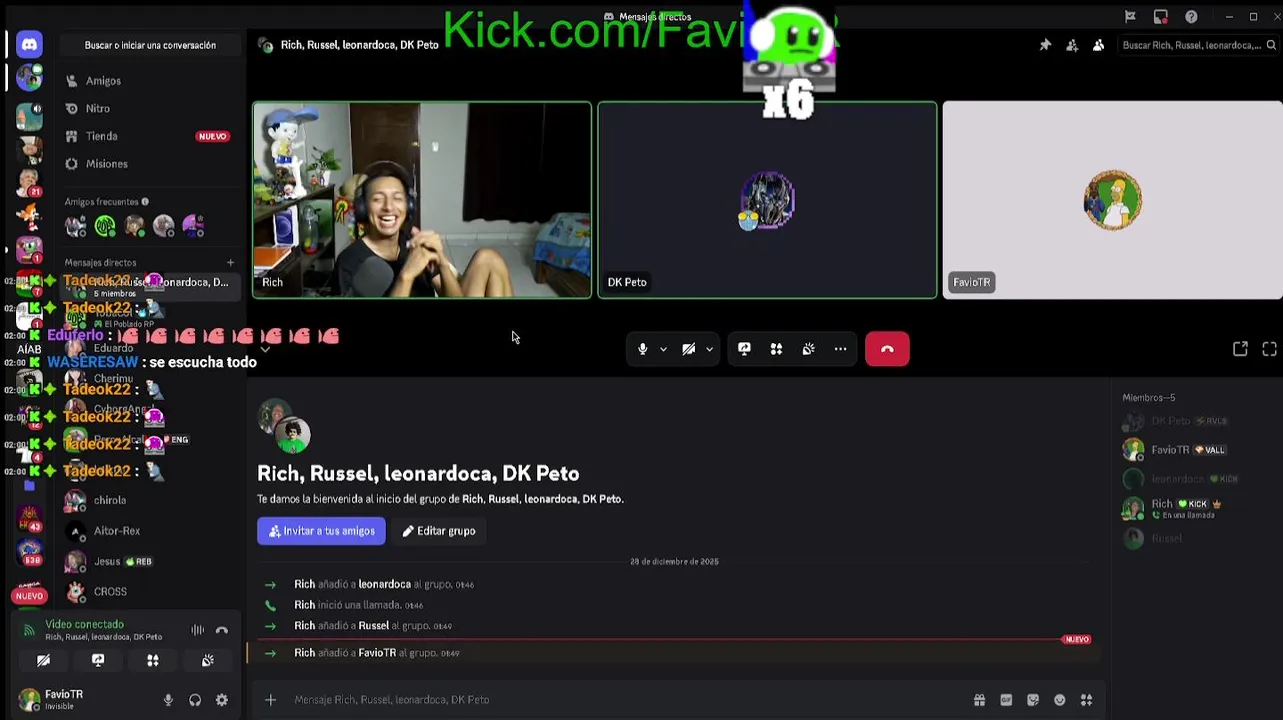
Task: Open soundboard from call controls bar
Action: (808, 349)
